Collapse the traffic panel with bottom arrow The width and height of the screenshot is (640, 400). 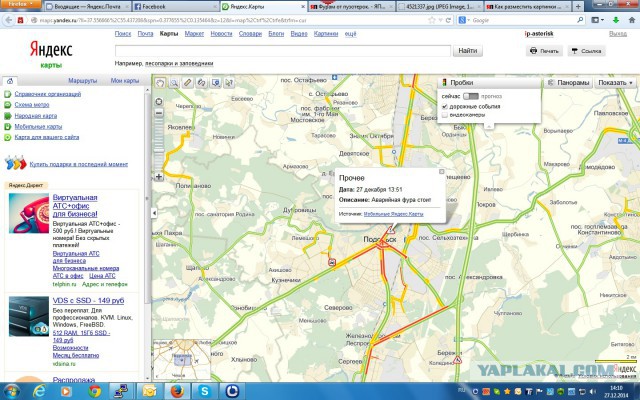[489, 127]
